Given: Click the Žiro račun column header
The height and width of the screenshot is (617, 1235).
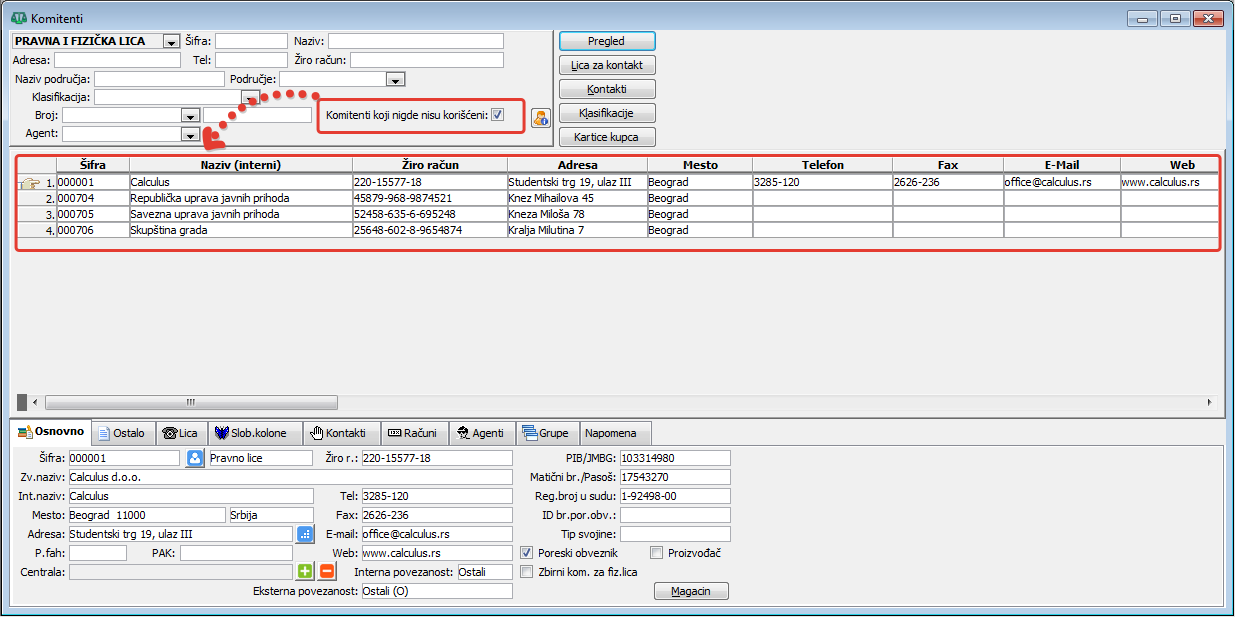Looking at the screenshot, I should tap(430, 165).
